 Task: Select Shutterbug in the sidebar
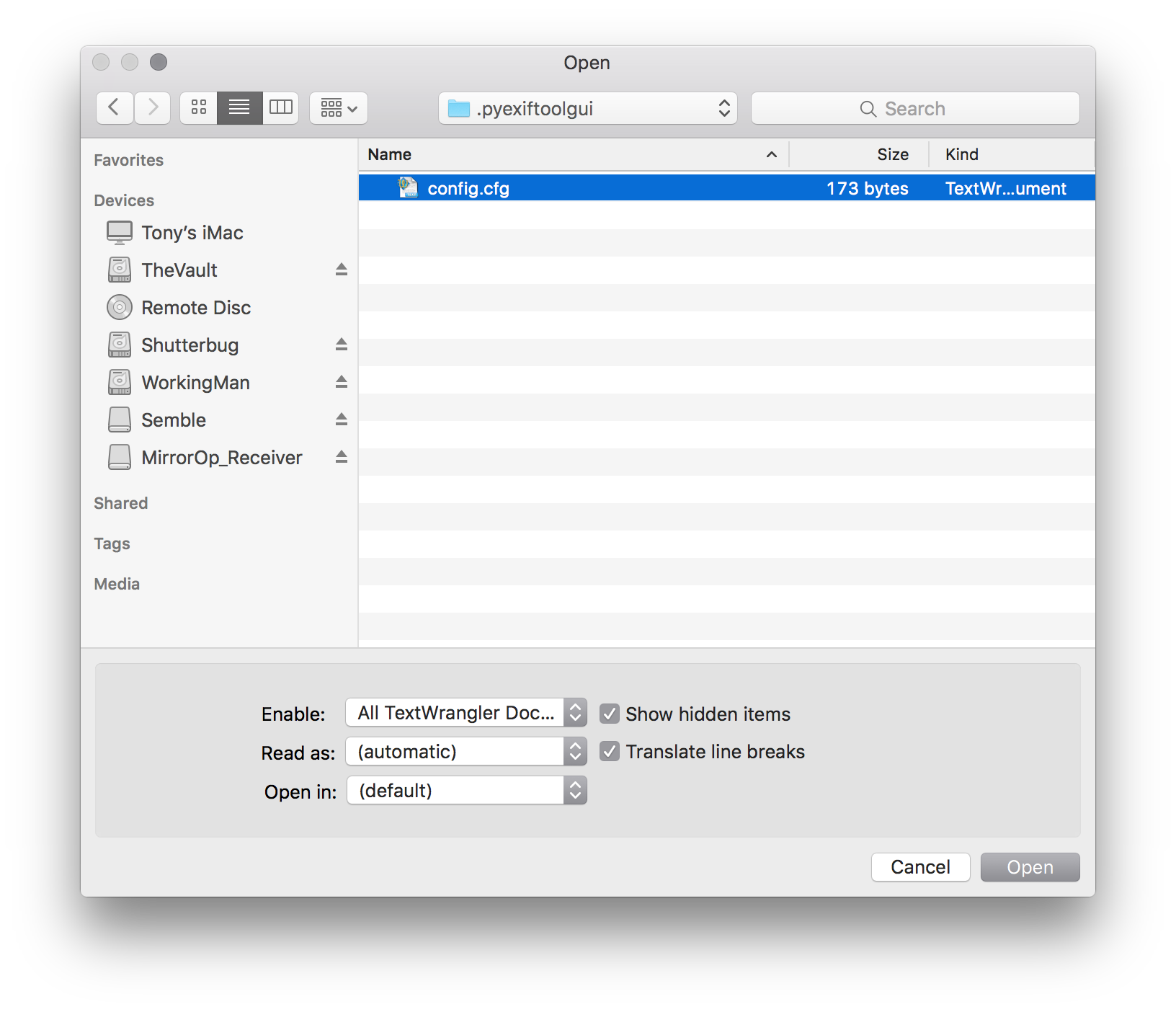(x=219, y=345)
